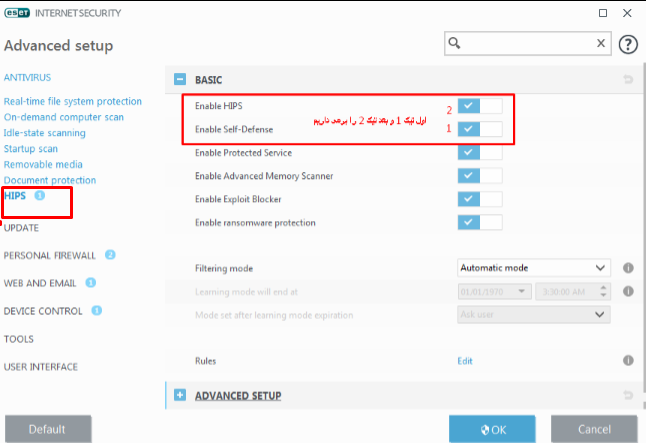Click the BASIC section heading
The height and width of the screenshot is (443, 646).
(208, 80)
